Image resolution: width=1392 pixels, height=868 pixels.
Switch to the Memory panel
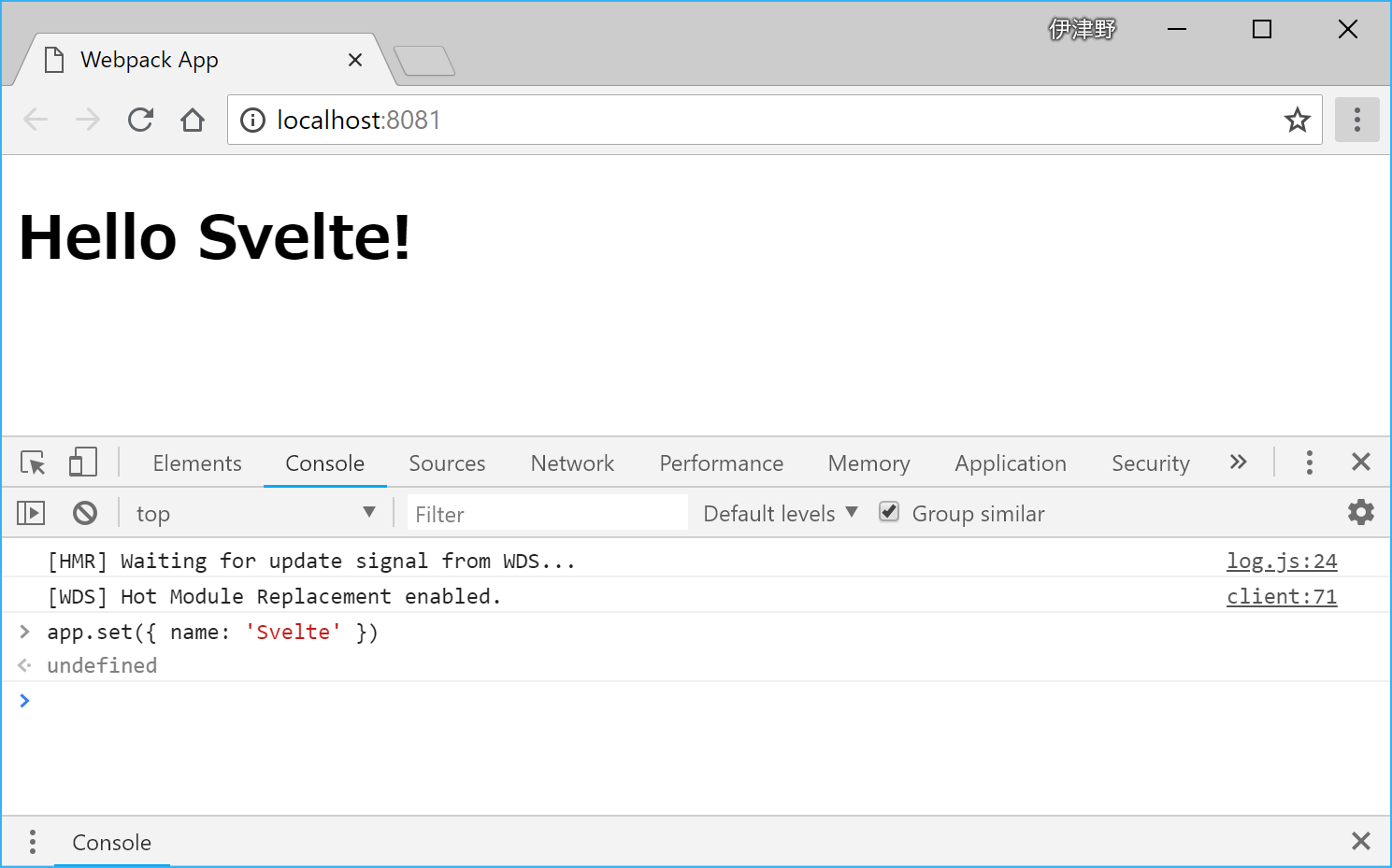pos(868,462)
